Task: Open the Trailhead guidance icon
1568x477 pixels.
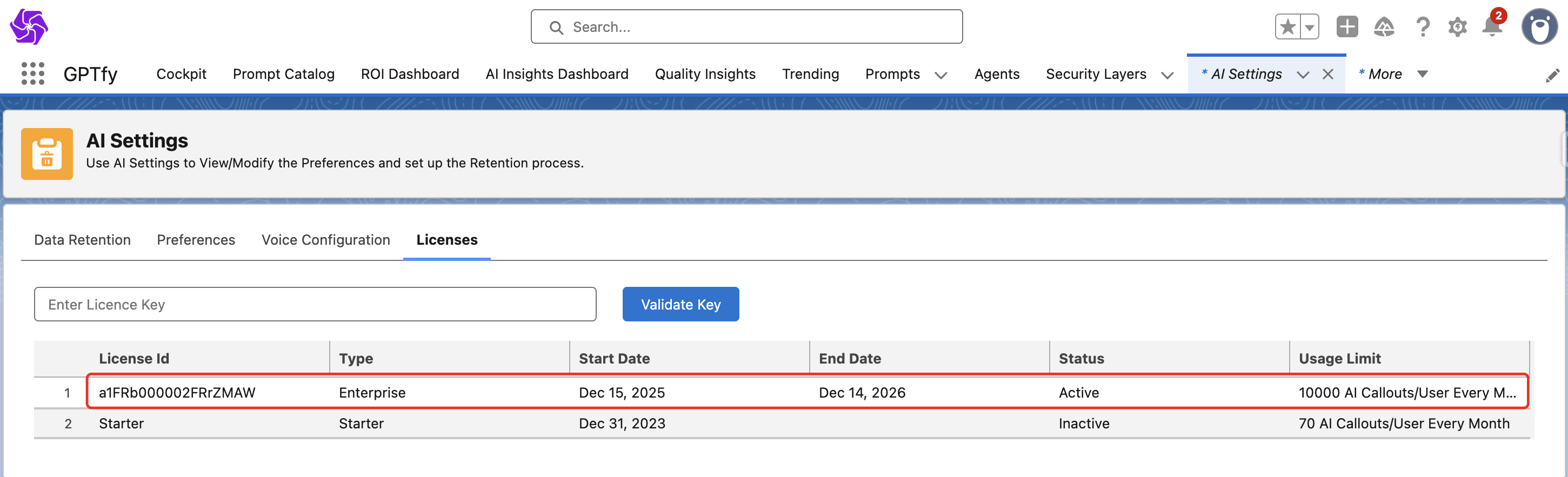Action: coord(1384,27)
